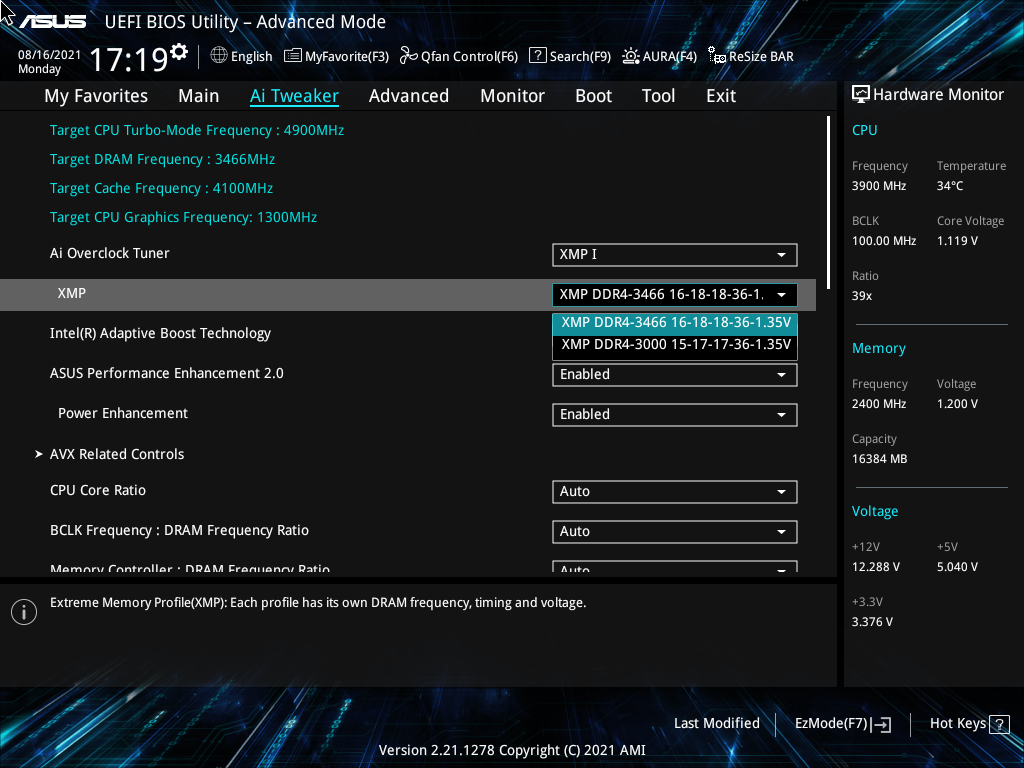This screenshot has width=1024, height=768.
Task: Click Target CPU Turbo-Mode Frequency text
Action: click(197, 131)
